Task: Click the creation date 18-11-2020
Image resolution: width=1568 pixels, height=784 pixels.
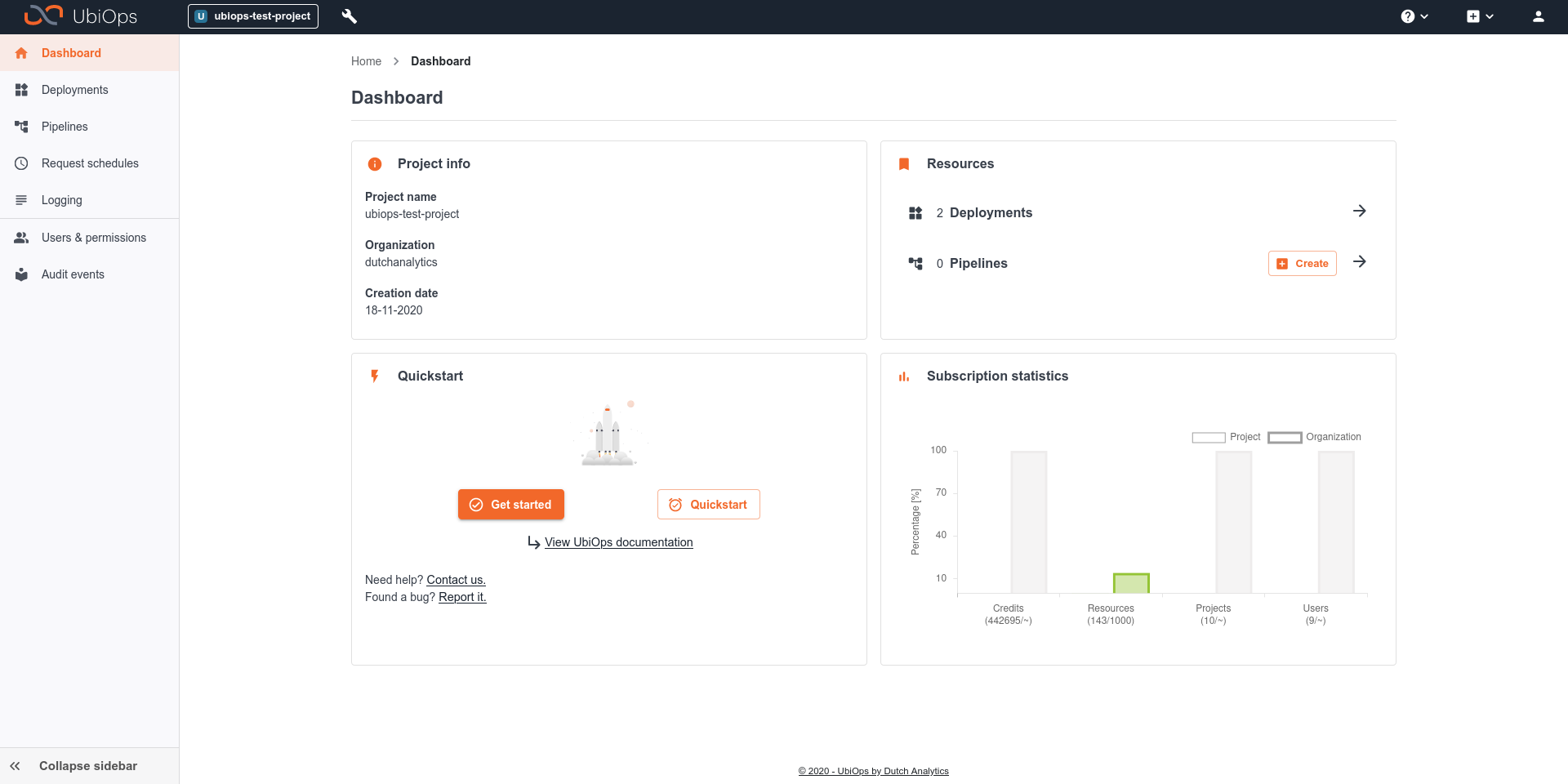Action: 394,310
